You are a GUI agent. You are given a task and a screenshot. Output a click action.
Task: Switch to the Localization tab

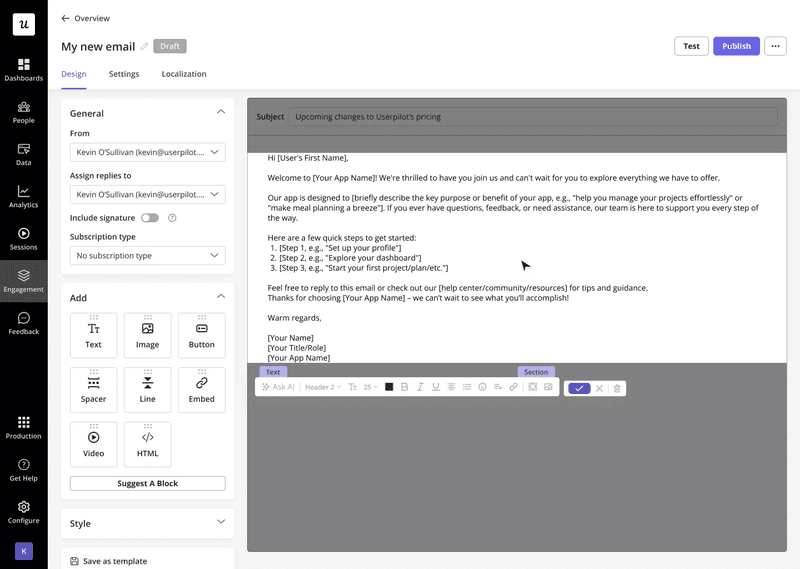184,74
